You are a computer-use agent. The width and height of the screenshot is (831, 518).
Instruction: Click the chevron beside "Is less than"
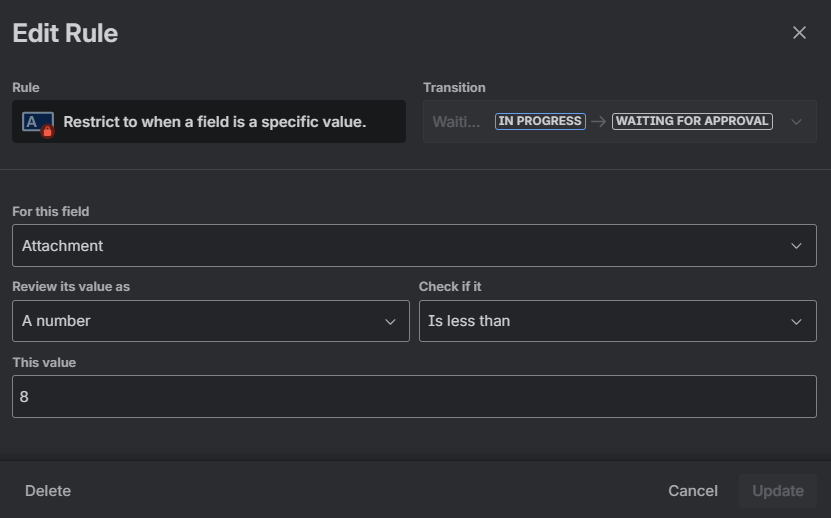click(796, 321)
